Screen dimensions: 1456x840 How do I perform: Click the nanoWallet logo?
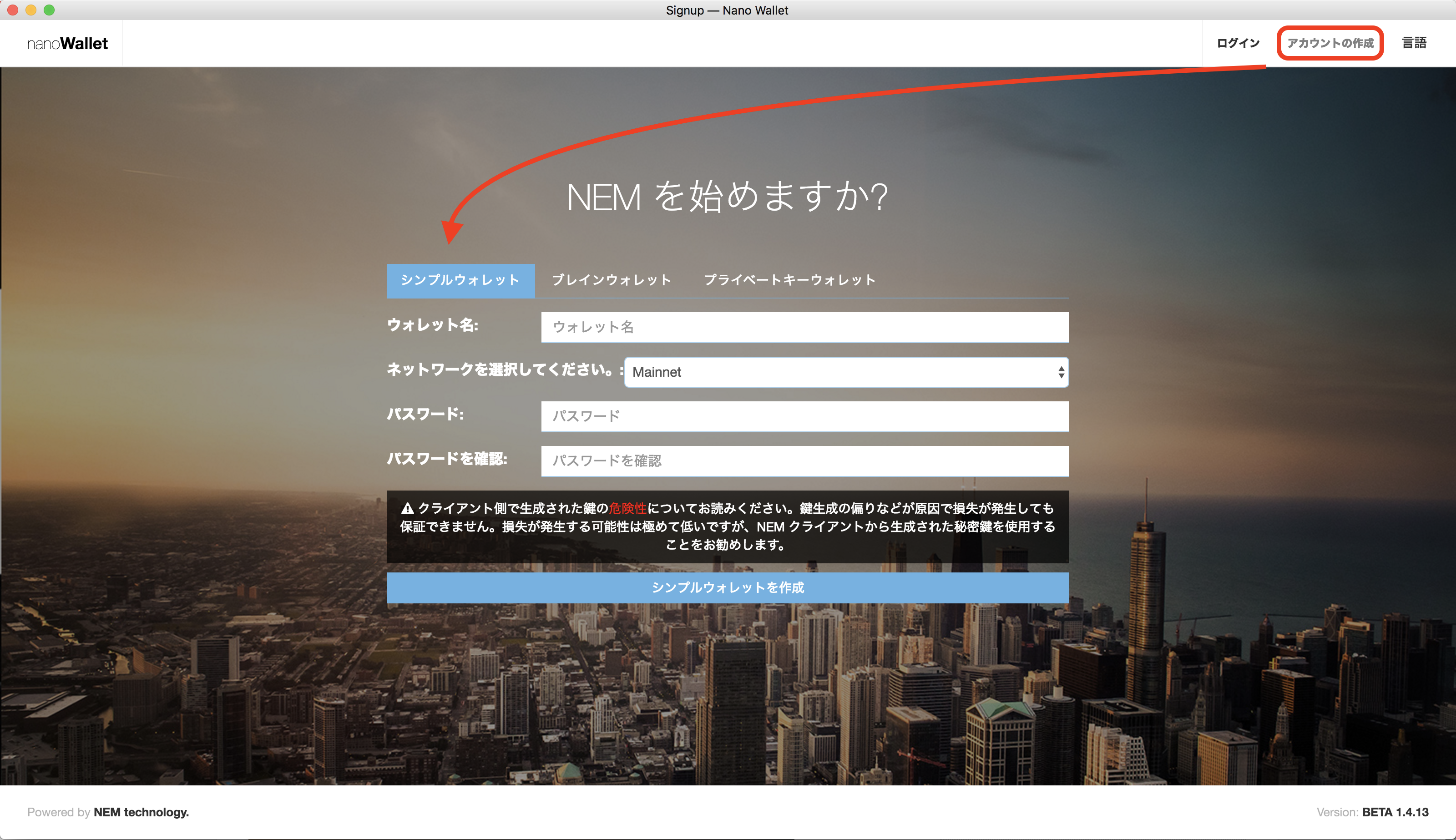[x=67, y=43]
